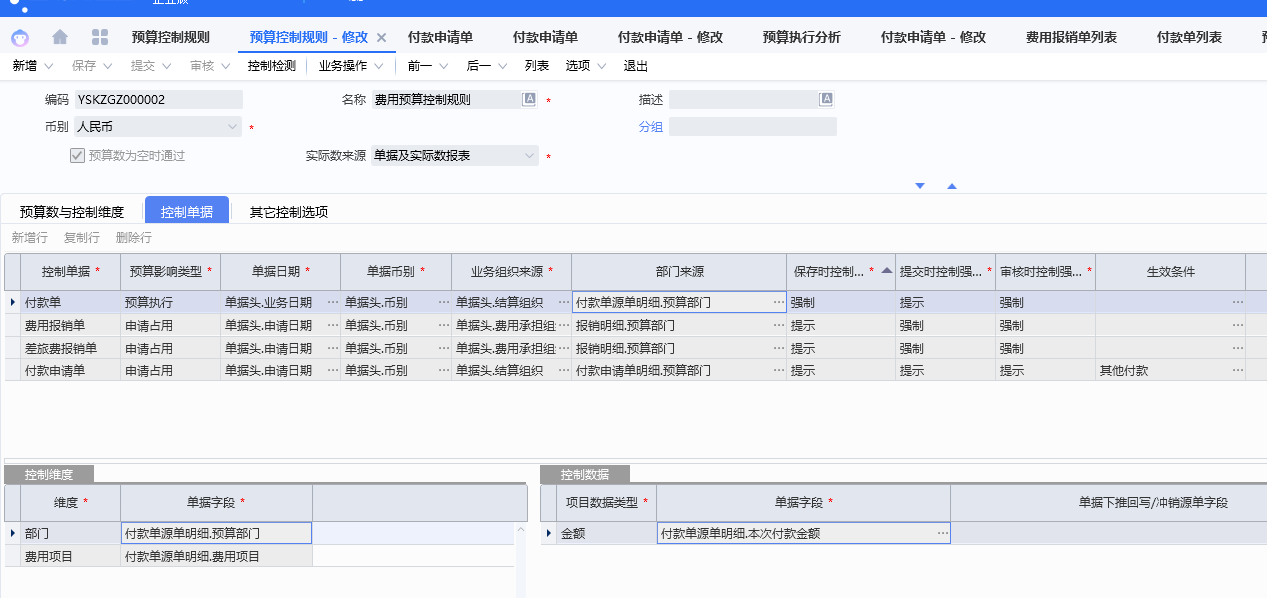
Task: Open 其它控制选项 tab
Action: [289, 212]
